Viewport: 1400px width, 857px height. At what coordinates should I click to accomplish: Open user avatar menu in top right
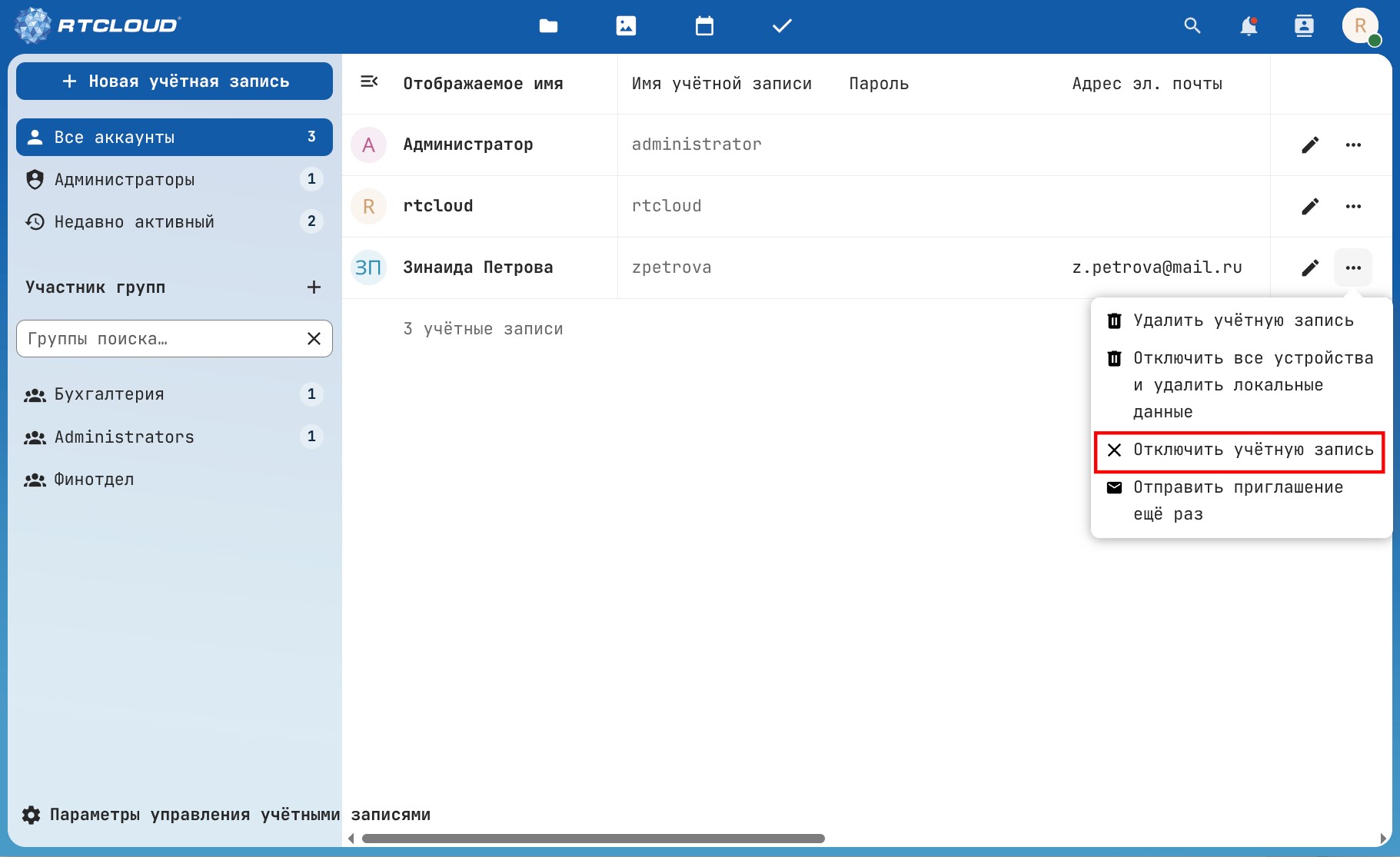pos(1360,26)
